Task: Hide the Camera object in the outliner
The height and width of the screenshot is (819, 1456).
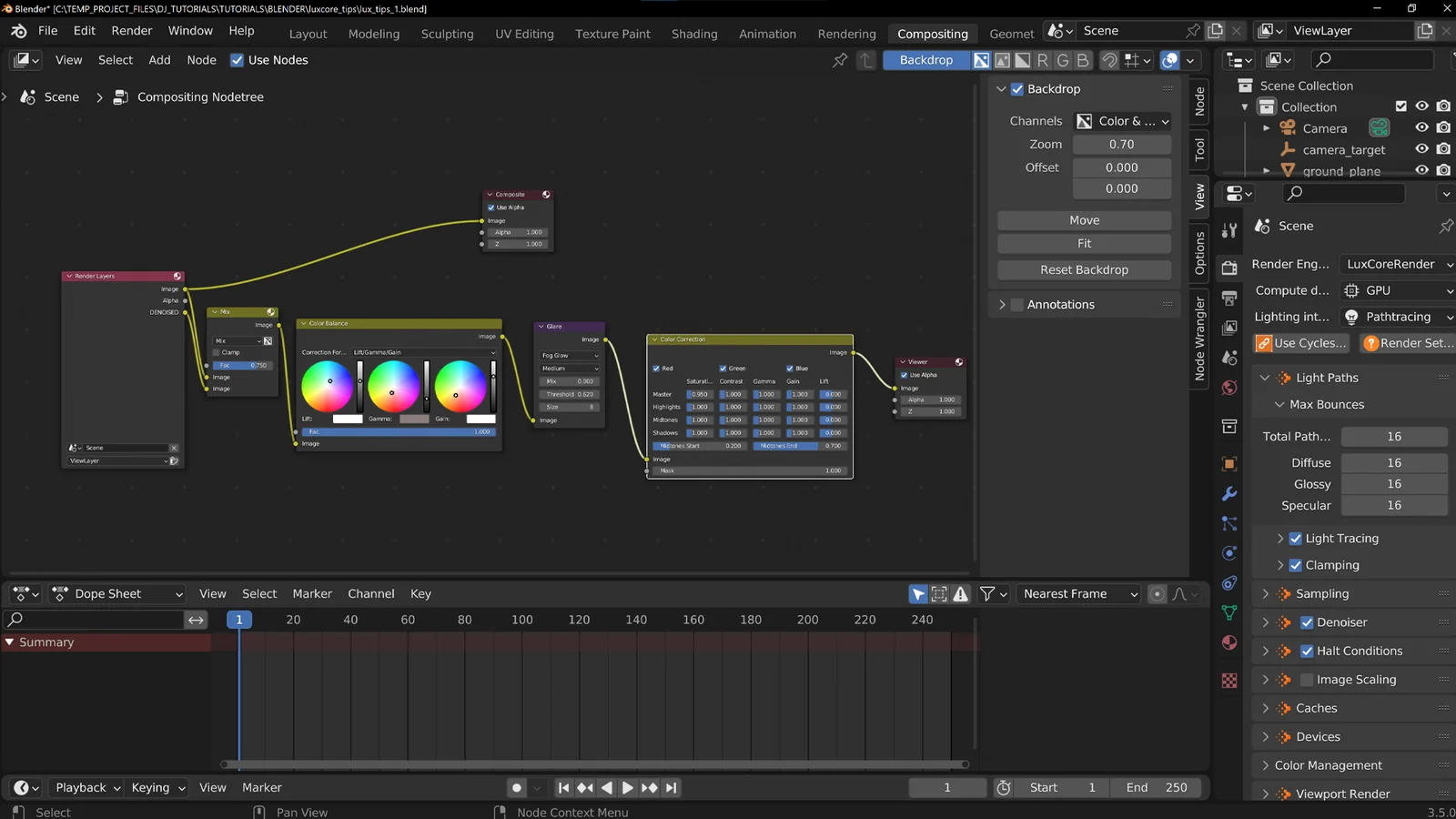Action: click(1422, 127)
